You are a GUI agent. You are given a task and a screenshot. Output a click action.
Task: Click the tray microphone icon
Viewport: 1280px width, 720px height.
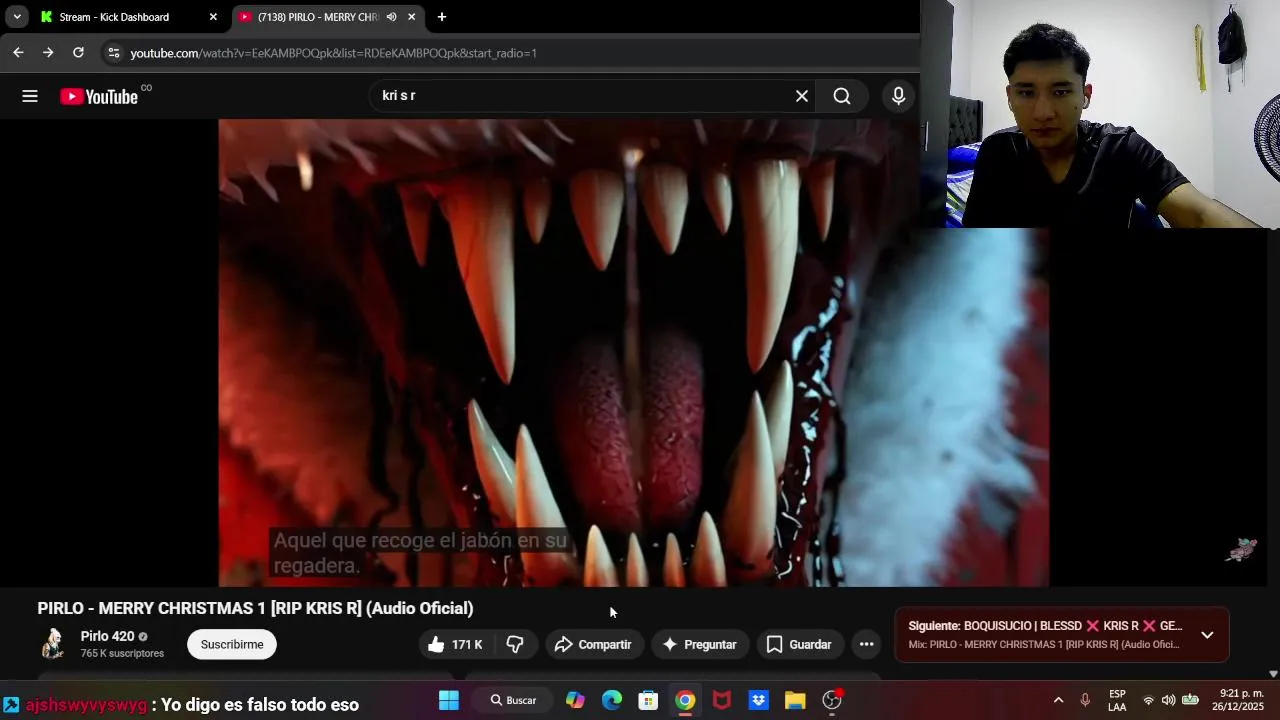1085,700
